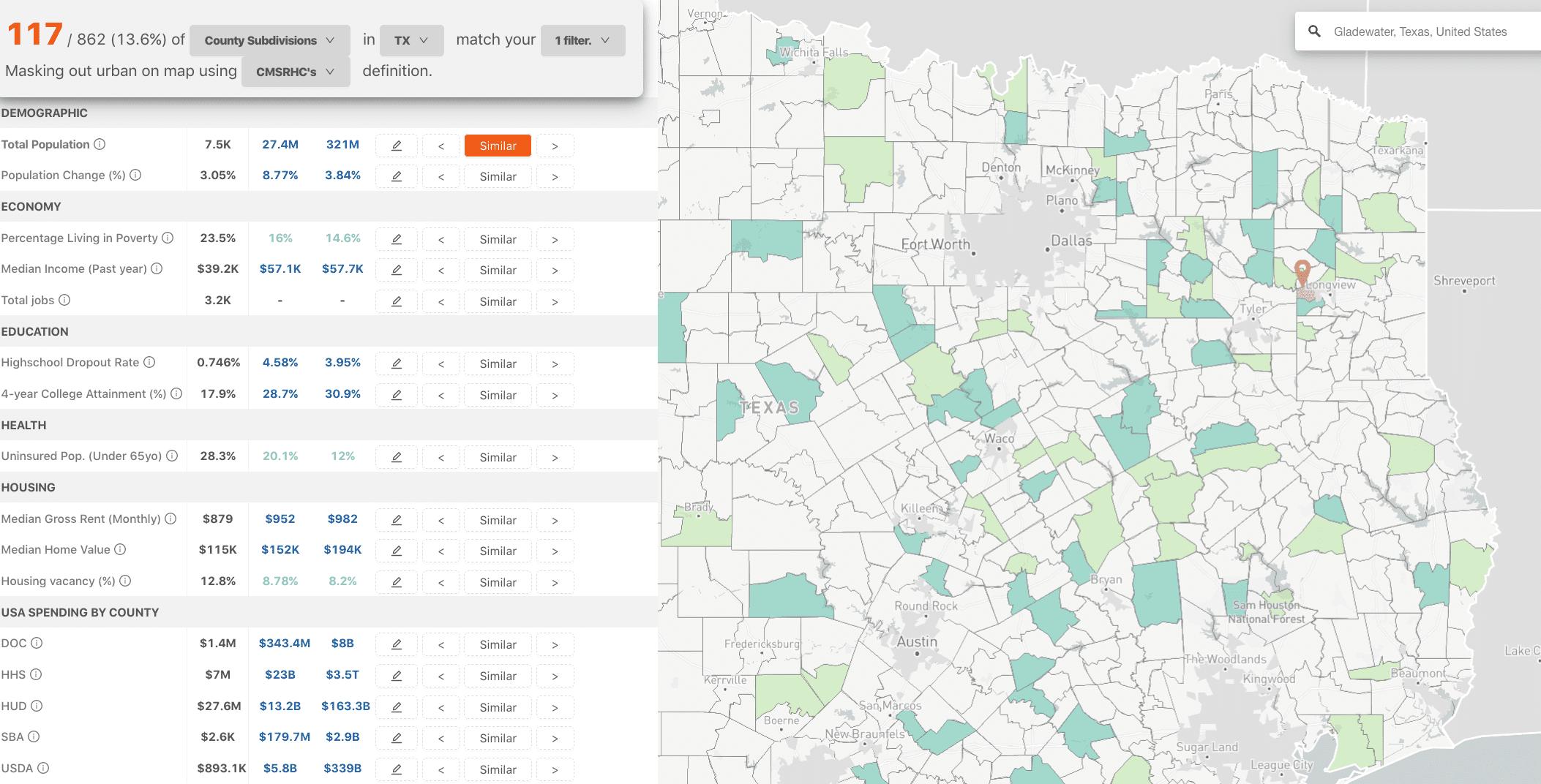The width and height of the screenshot is (1541, 784).
Task: Open info for 4-year College Attainment (%)
Action: pyautogui.click(x=176, y=393)
